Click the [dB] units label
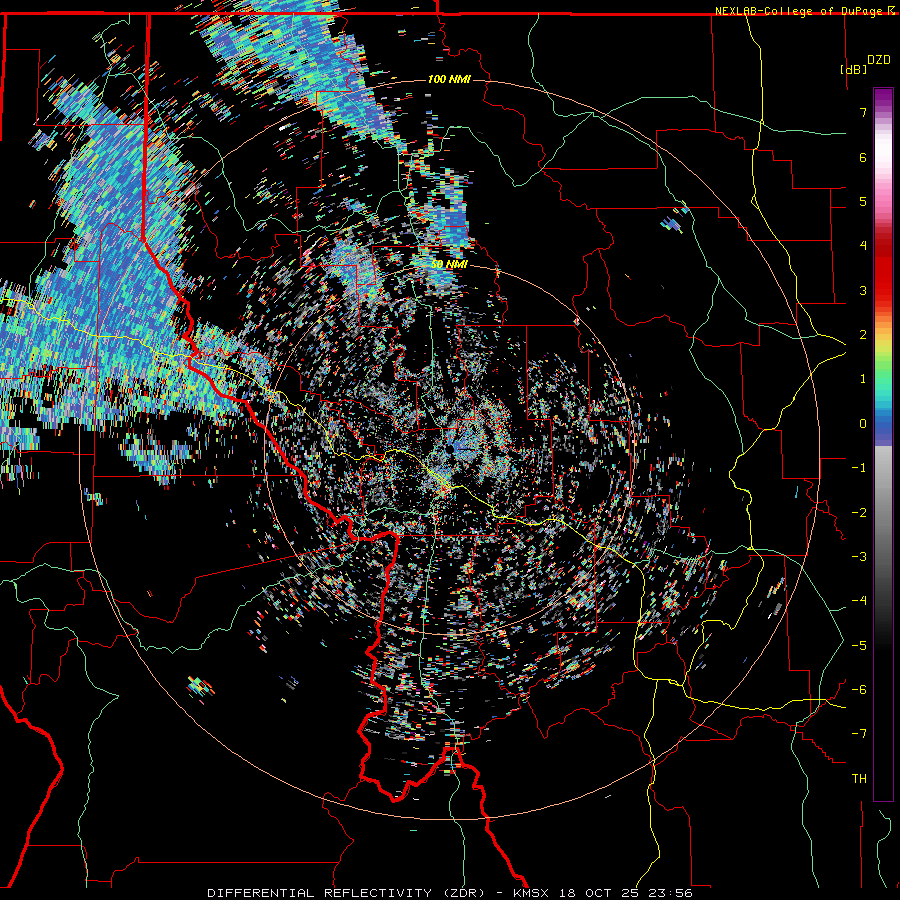900x900 pixels. click(x=853, y=69)
